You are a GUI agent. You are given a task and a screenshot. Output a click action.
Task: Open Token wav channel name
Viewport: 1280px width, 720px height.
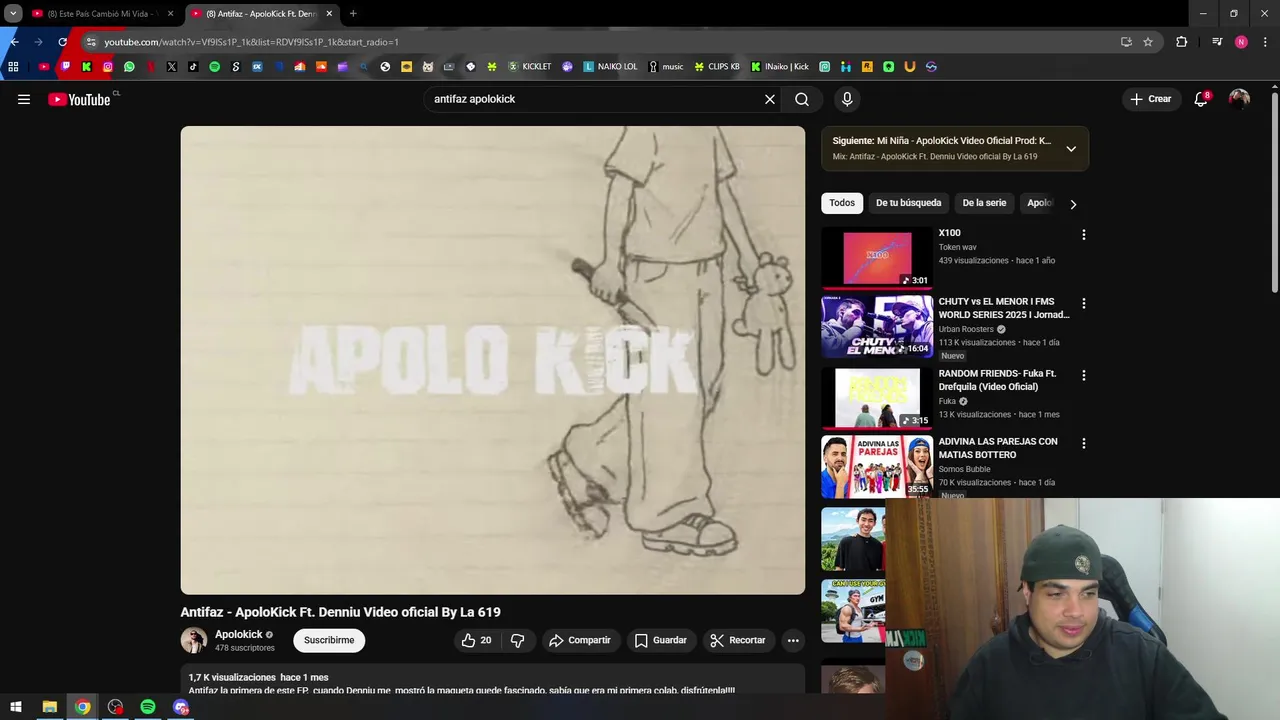(x=957, y=247)
